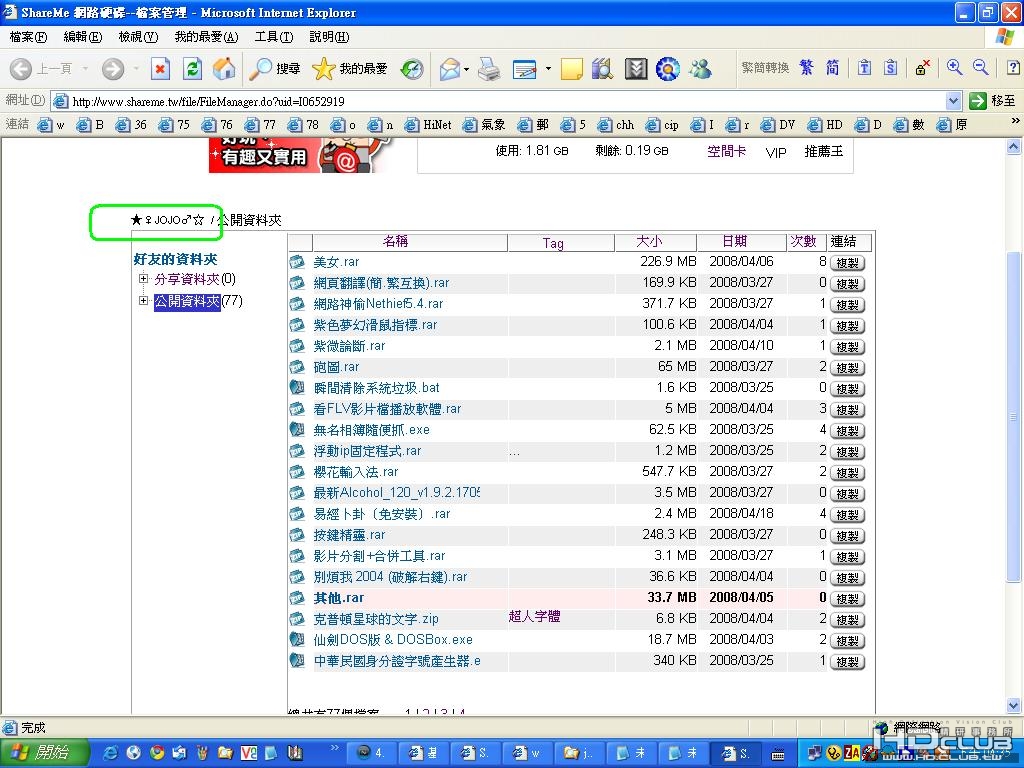
Task: Click the Print icon in toolbar
Action: (488, 69)
